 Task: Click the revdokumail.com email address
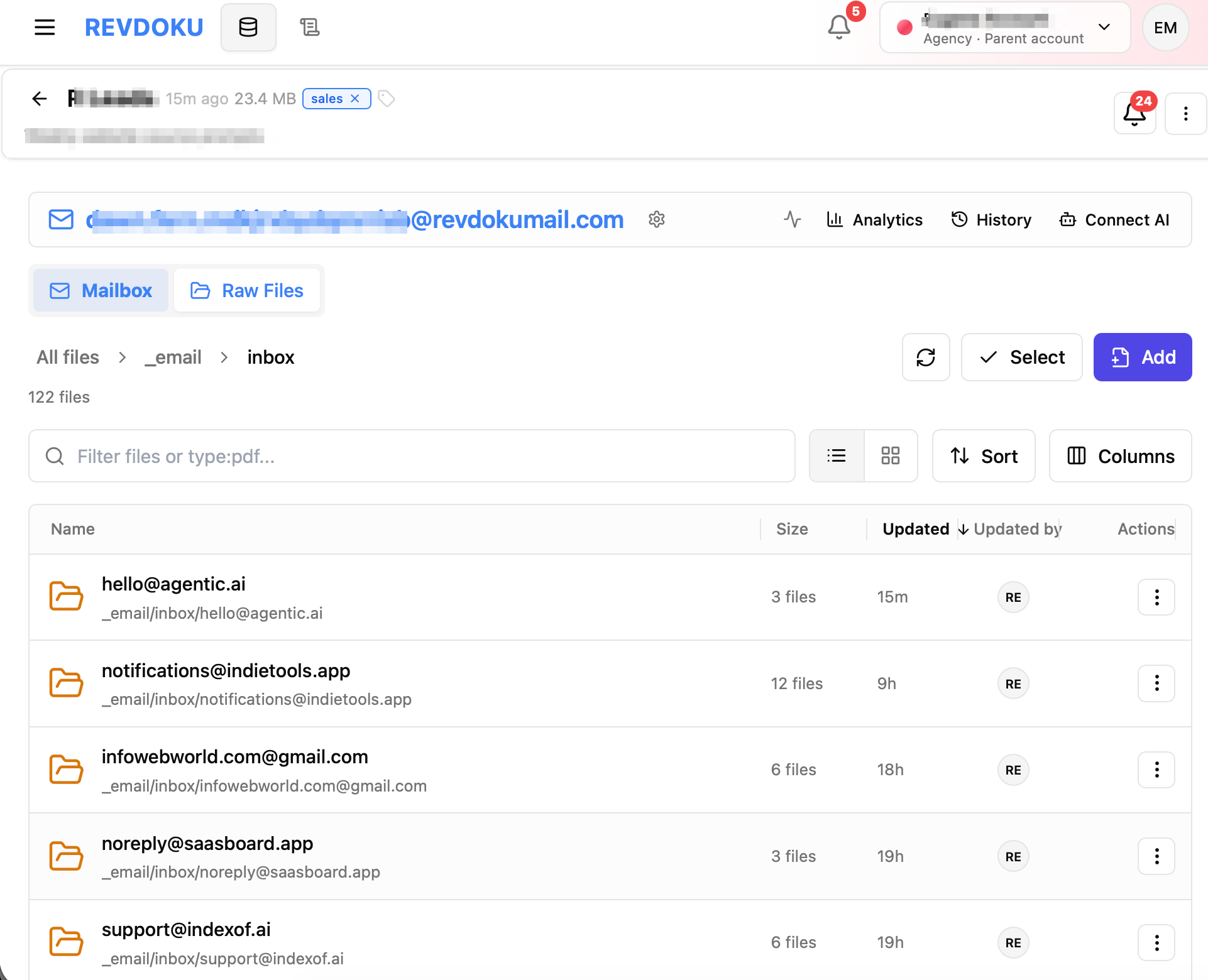(x=355, y=220)
